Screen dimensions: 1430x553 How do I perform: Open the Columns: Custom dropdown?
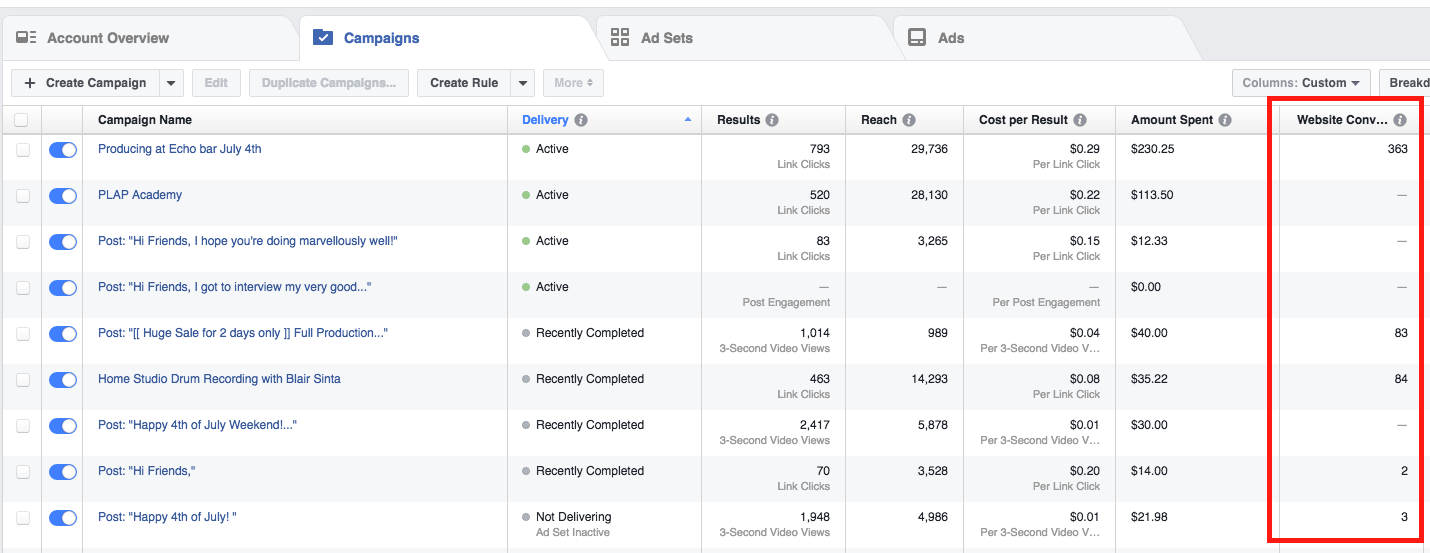tap(1301, 83)
